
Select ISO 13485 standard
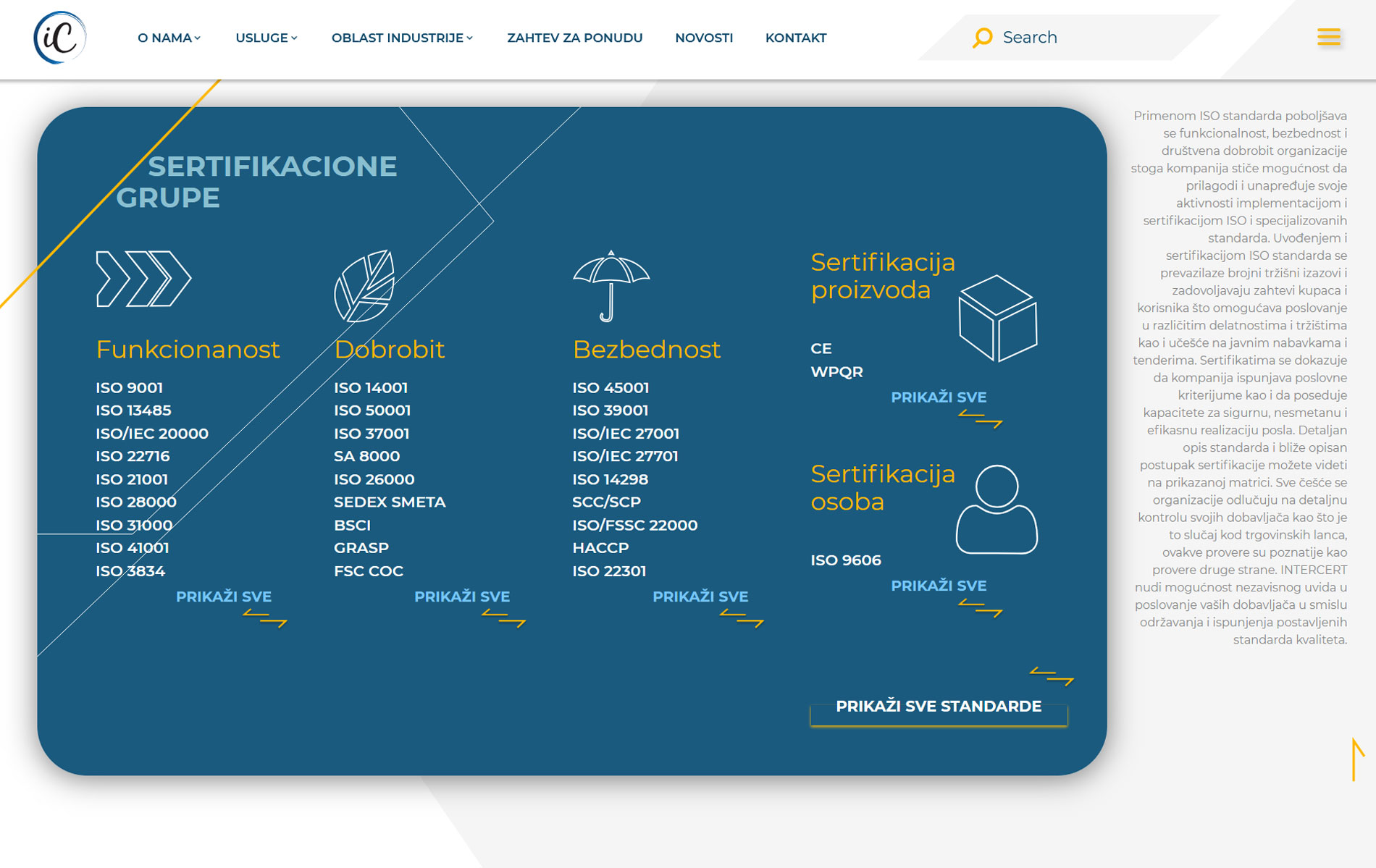(133, 410)
